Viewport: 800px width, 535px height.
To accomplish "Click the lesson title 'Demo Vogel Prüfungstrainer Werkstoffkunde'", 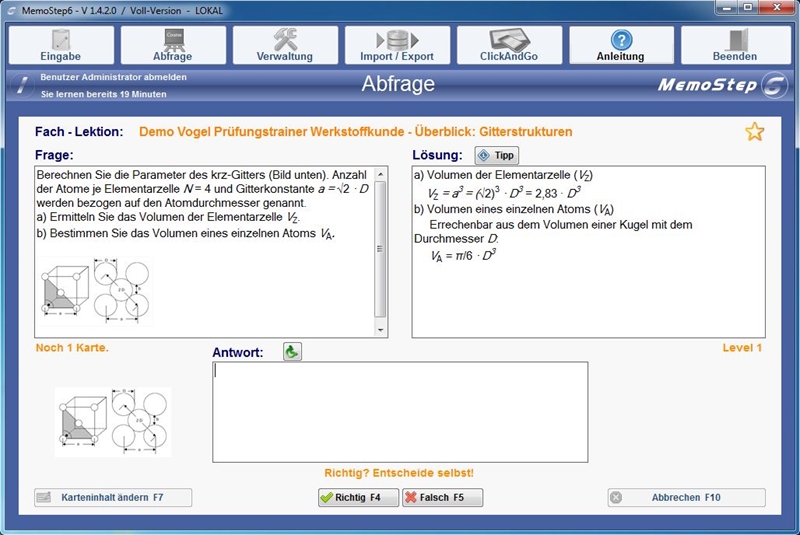I will 271,132.
